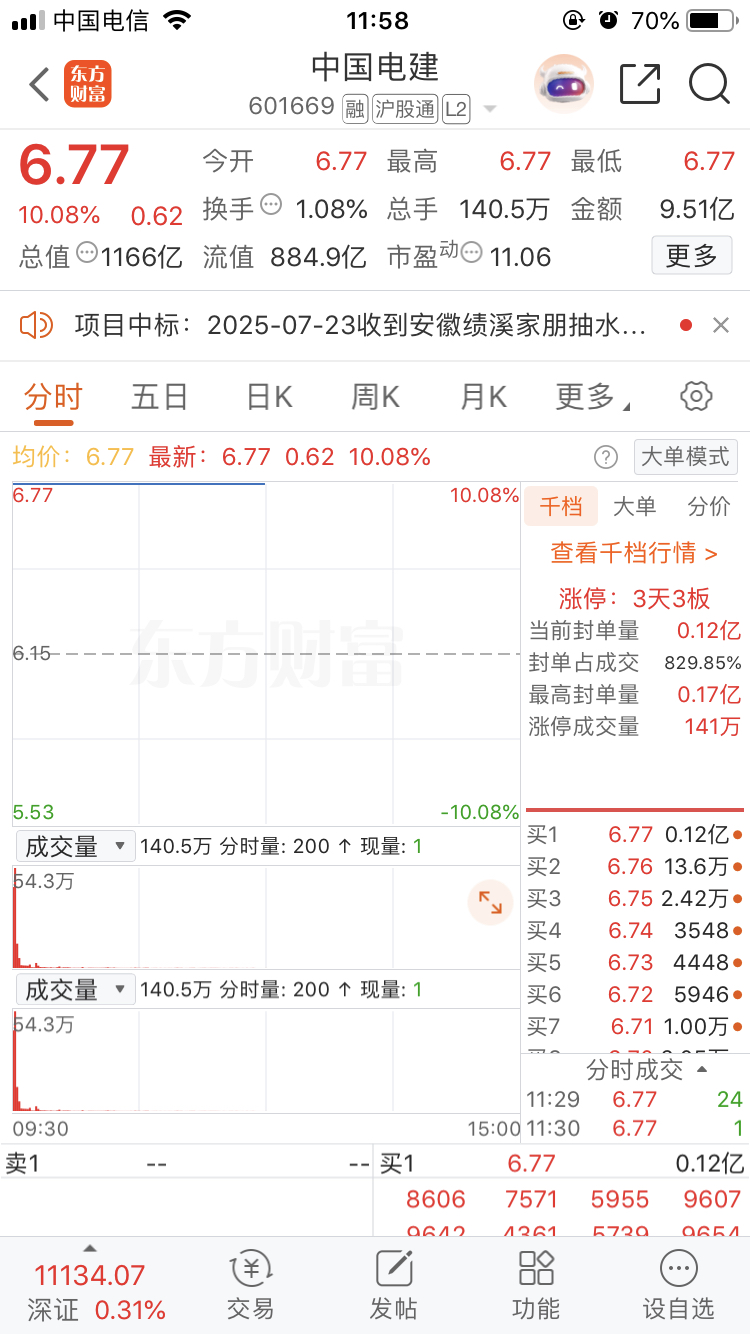Expand the index bar up arrow
This screenshot has width=750, height=1334.
pyautogui.click(x=89, y=1248)
